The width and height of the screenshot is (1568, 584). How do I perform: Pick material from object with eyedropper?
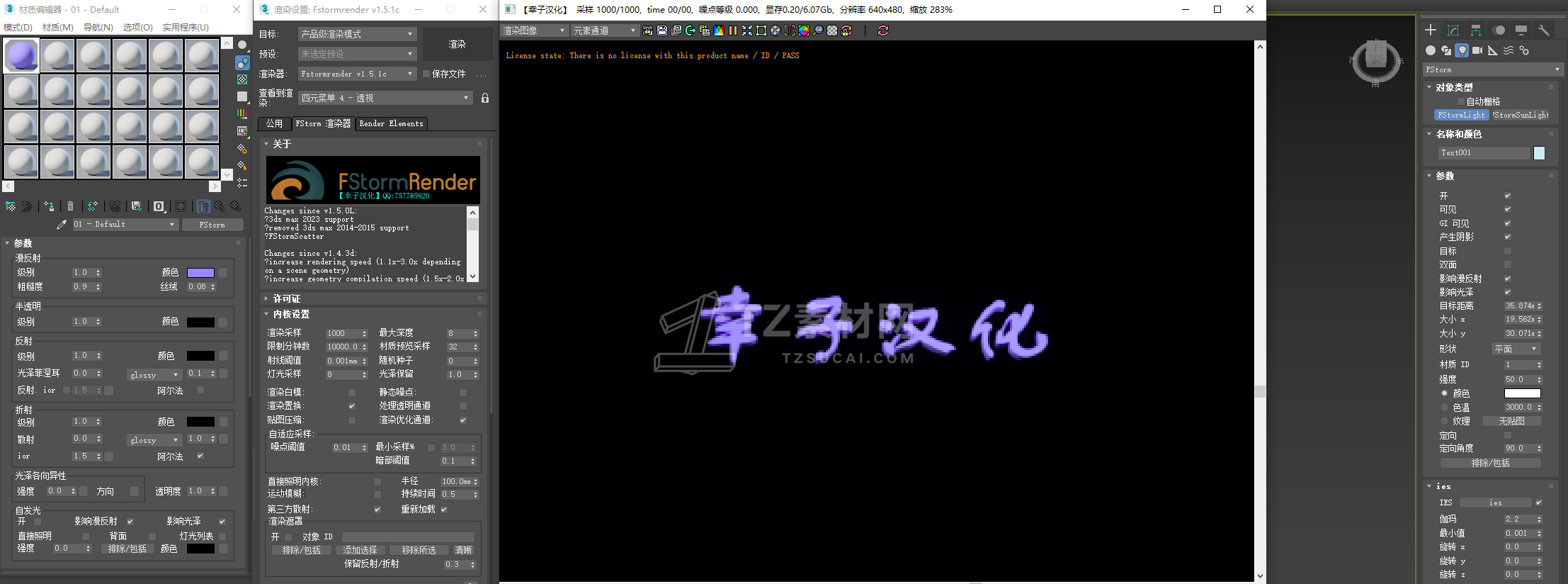tap(62, 224)
